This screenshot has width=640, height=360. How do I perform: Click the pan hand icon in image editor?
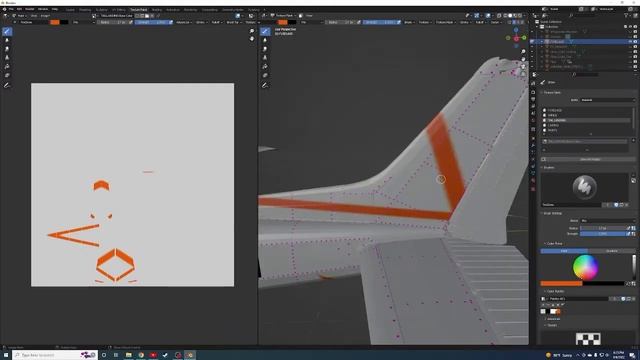pos(252,39)
